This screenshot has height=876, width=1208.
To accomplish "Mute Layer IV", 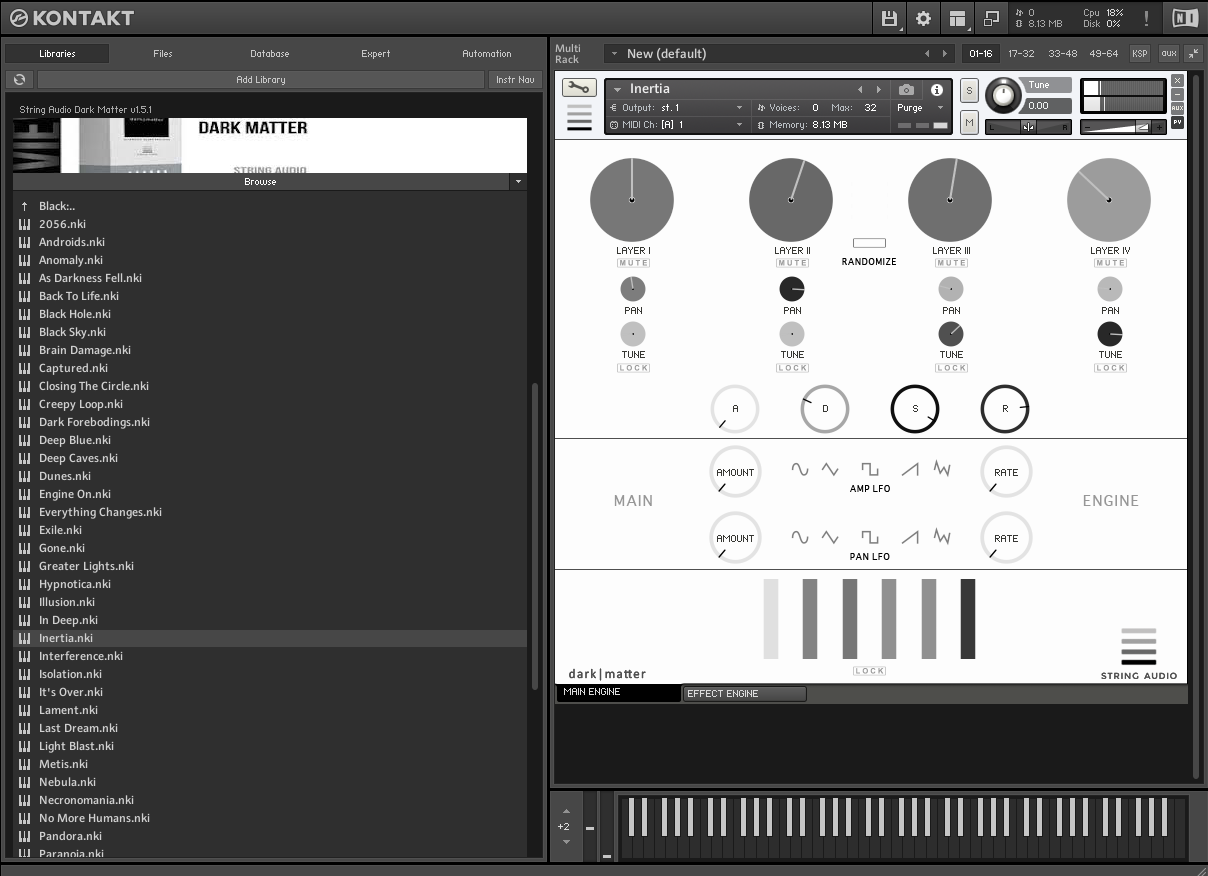I will pyautogui.click(x=1110, y=263).
